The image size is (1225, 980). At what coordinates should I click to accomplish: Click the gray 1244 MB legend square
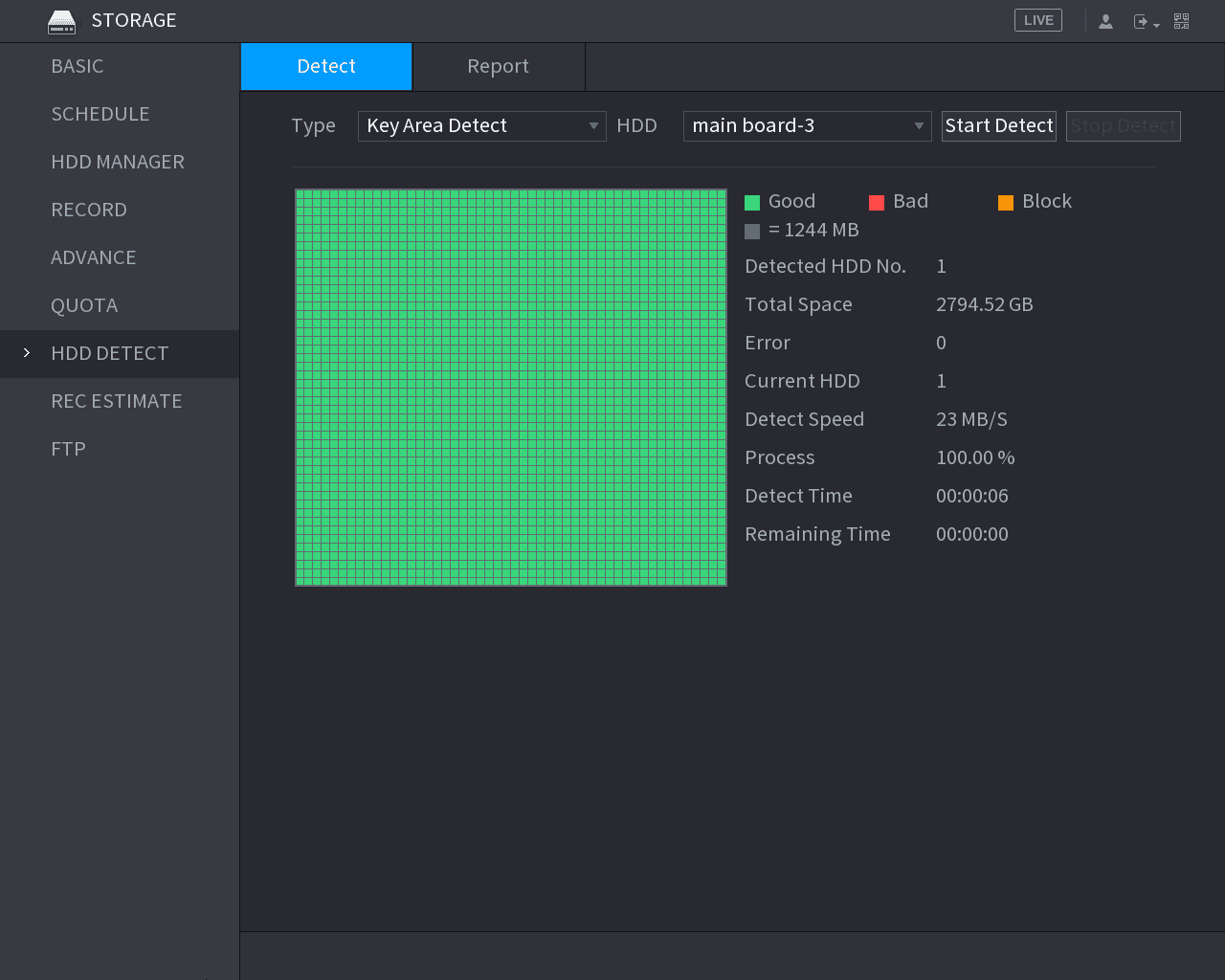coord(752,231)
